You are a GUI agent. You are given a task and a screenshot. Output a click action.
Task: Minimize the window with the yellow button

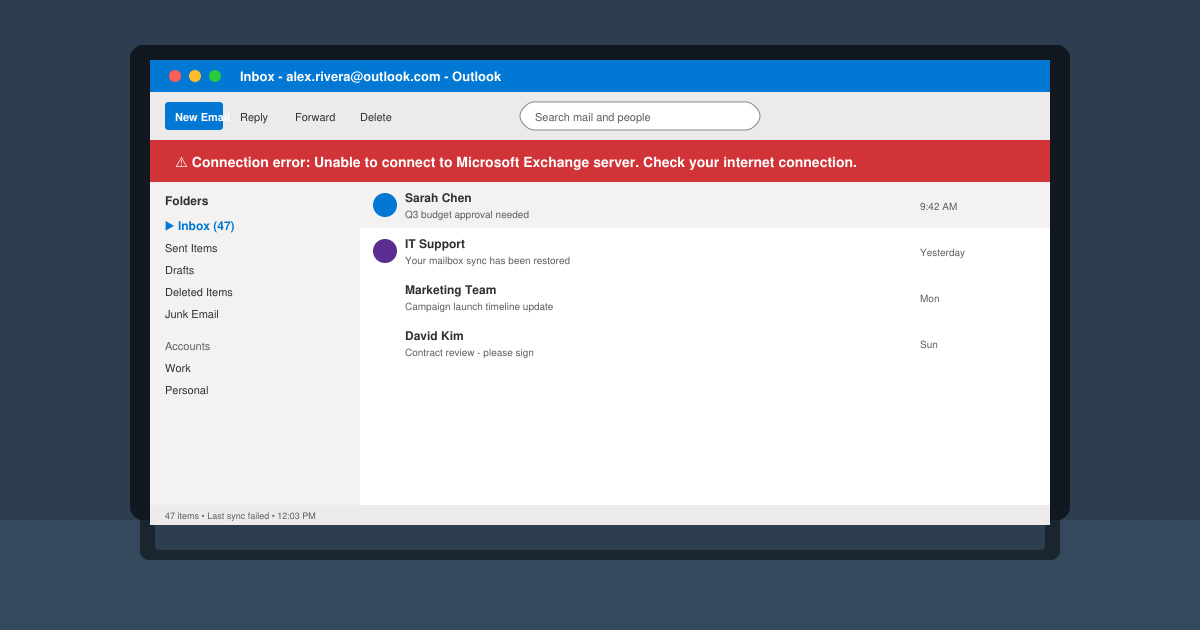pyautogui.click(x=195, y=76)
